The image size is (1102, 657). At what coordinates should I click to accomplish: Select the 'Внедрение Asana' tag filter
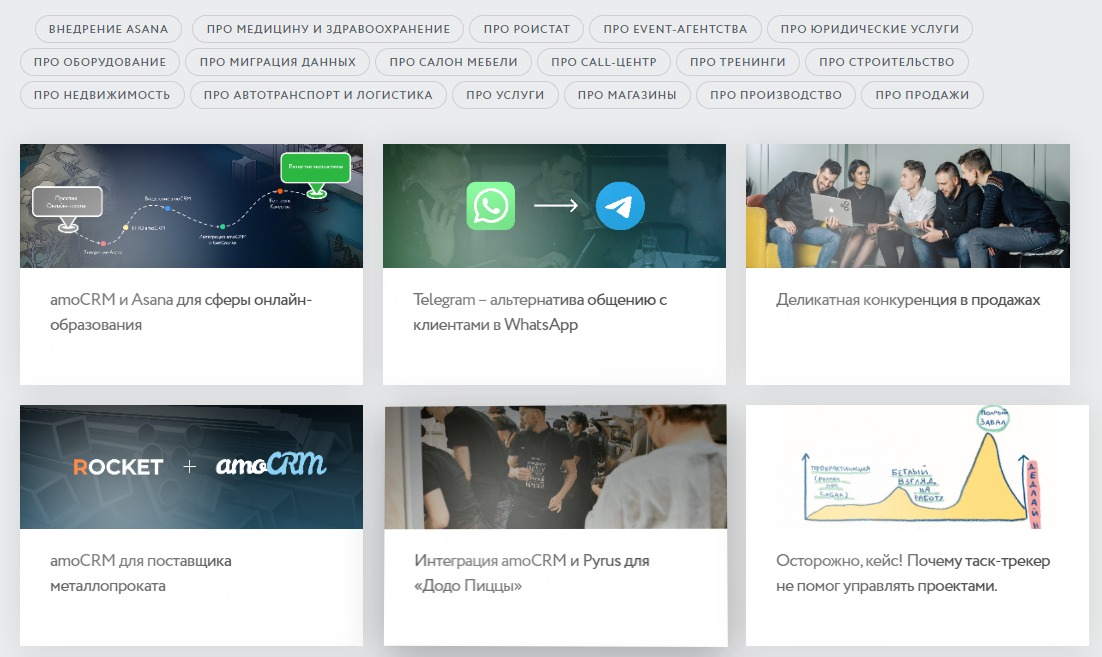click(x=108, y=29)
